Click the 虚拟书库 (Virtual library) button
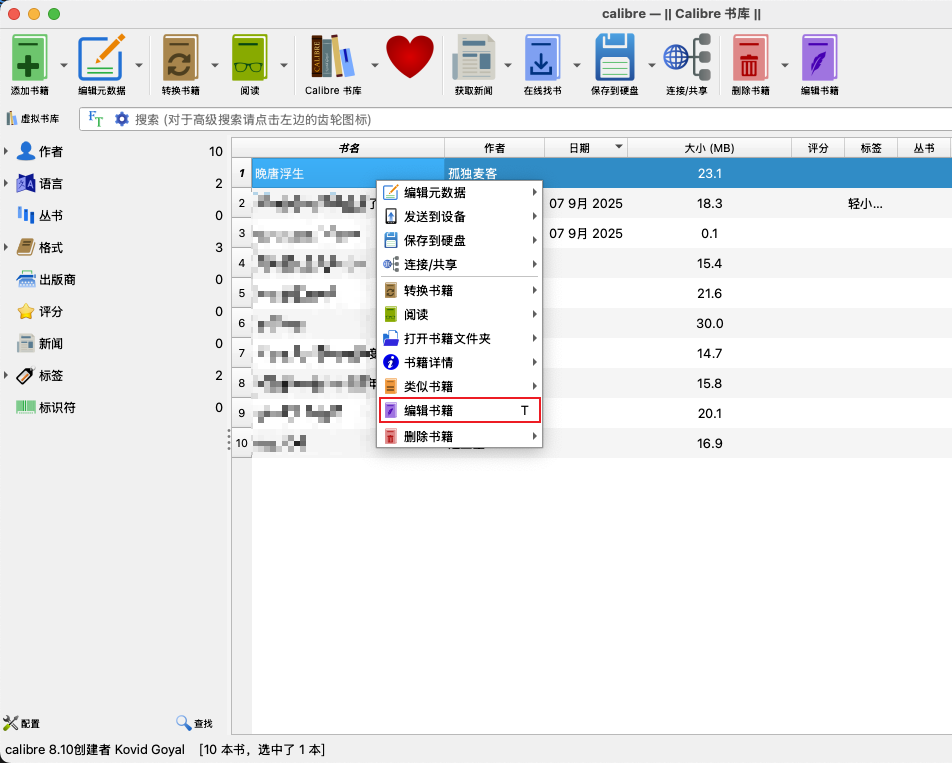 [x=34, y=119]
